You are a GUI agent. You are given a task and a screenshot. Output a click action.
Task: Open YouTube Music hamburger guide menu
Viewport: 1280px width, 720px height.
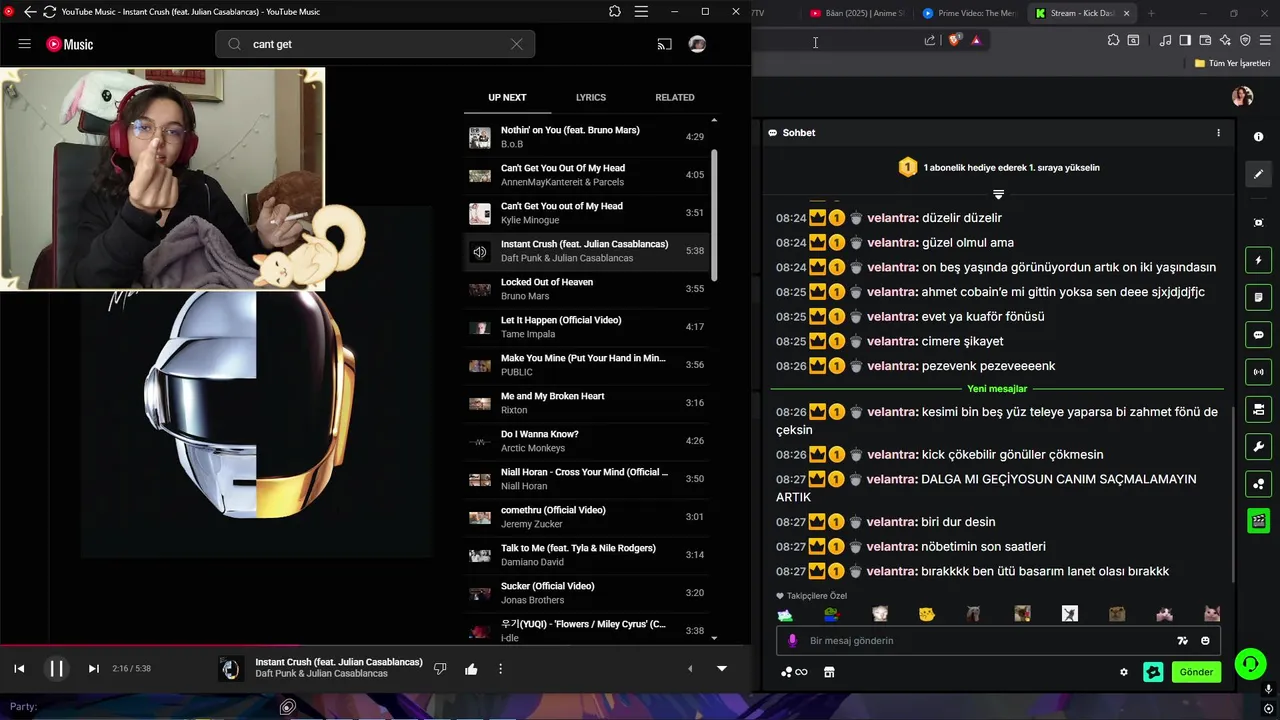tap(25, 44)
